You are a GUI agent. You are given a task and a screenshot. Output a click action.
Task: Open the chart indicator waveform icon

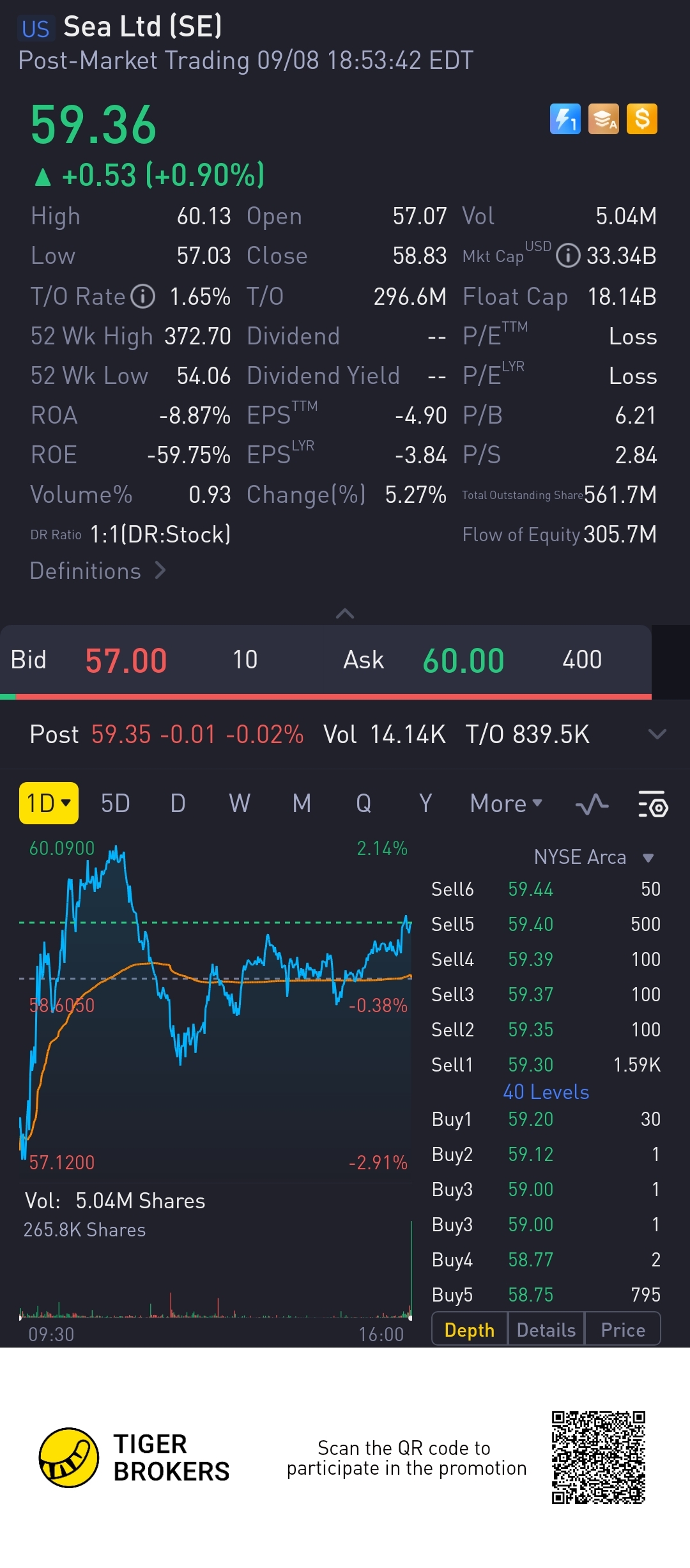click(592, 804)
